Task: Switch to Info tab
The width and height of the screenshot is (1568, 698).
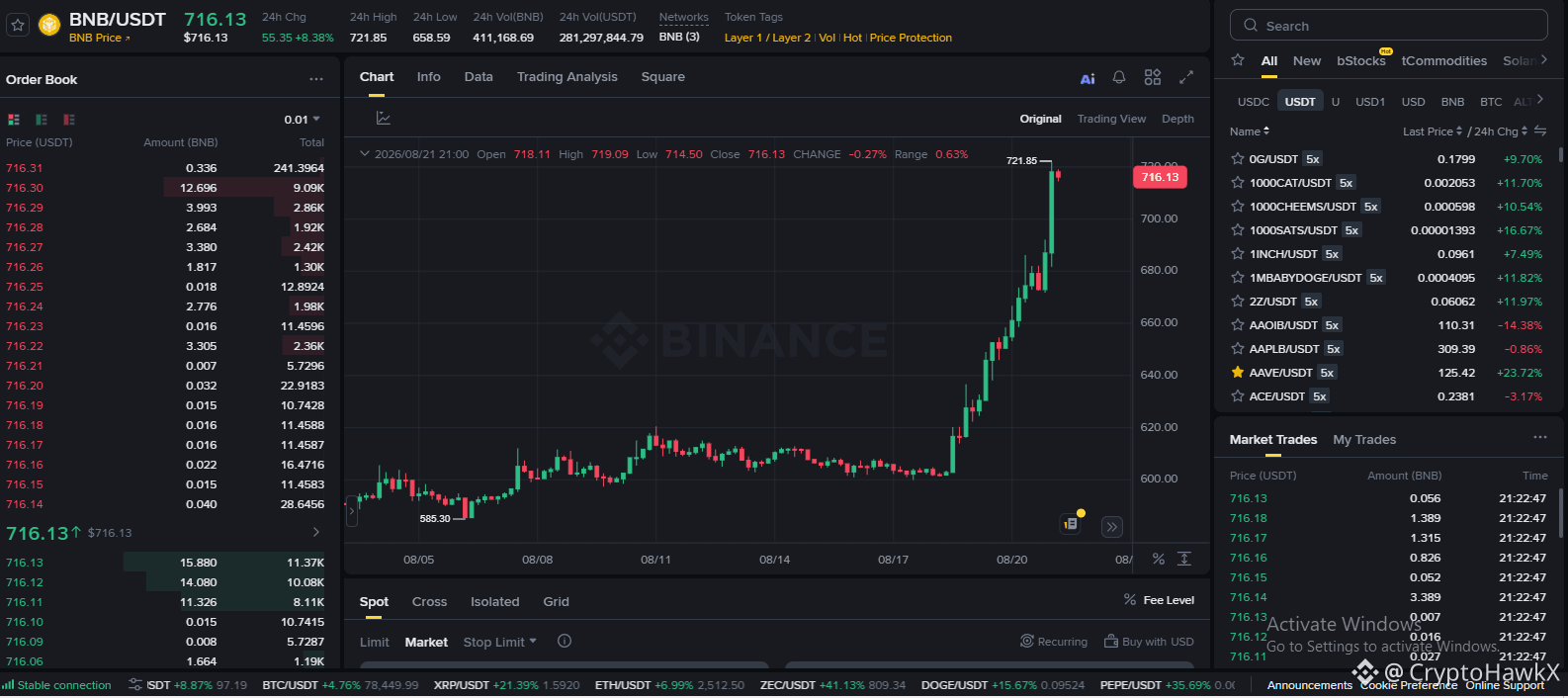Action: [x=428, y=77]
